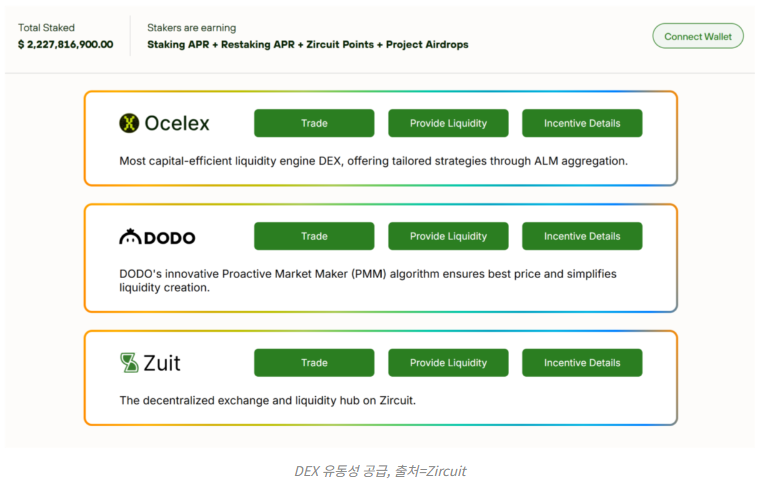Click the DODO logo icon
Image resolution: width=779 pixels, height=491 pixels.
tap(130, 237)
